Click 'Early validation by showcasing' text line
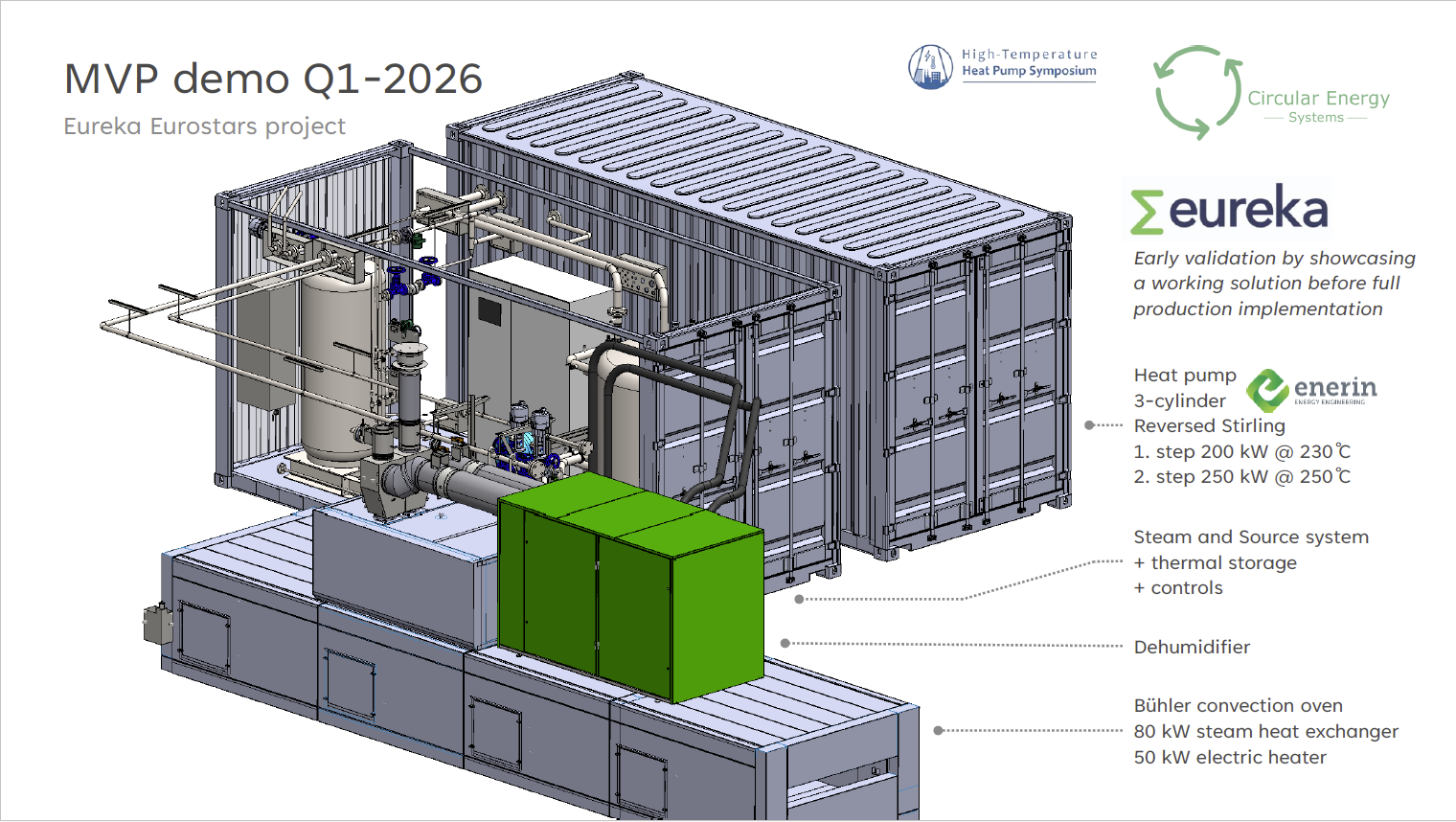Viewport: 1456px width, 822px height. click(x=1274, y=259)
